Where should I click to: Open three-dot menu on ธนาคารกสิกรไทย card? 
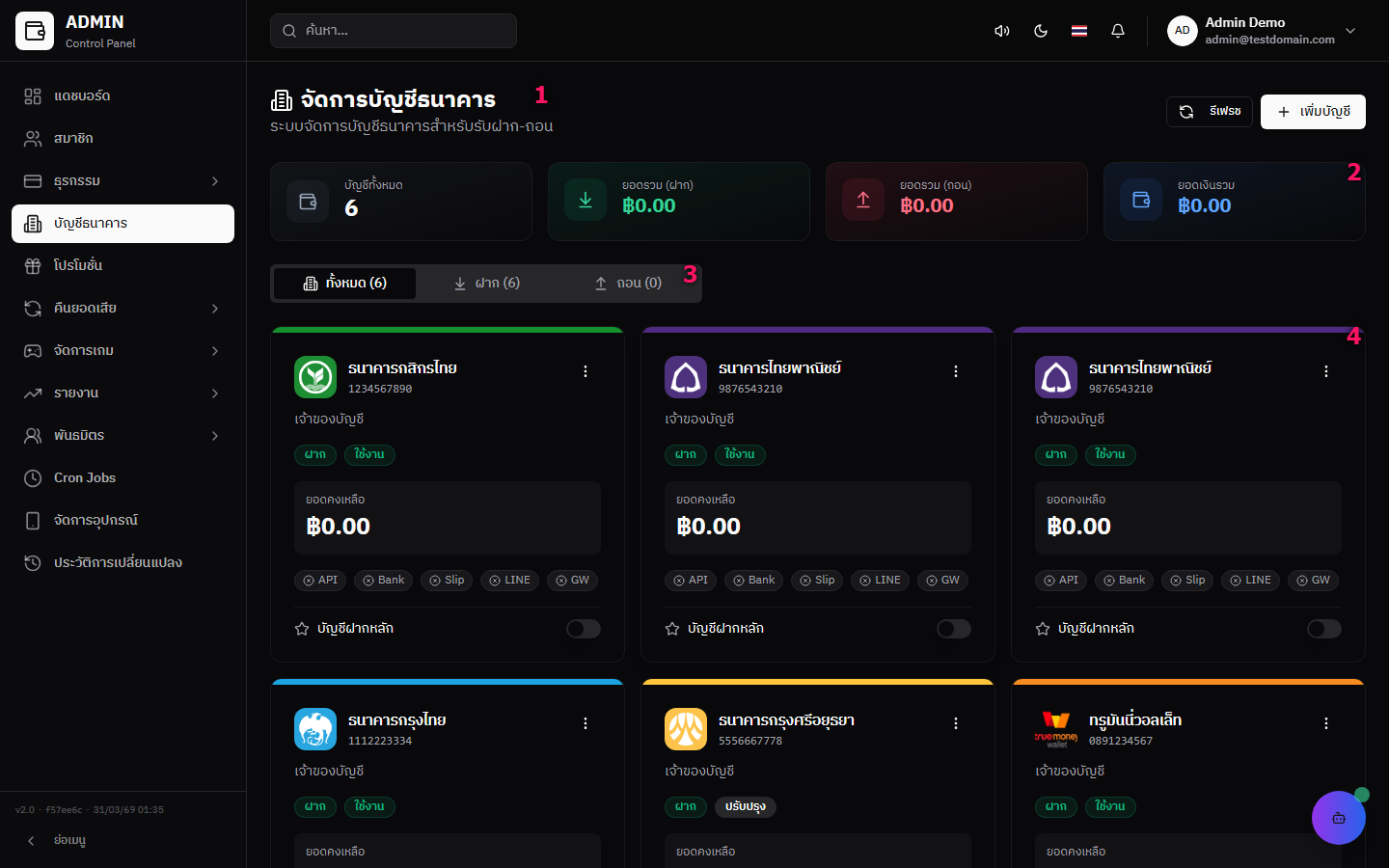pos(586,371)
